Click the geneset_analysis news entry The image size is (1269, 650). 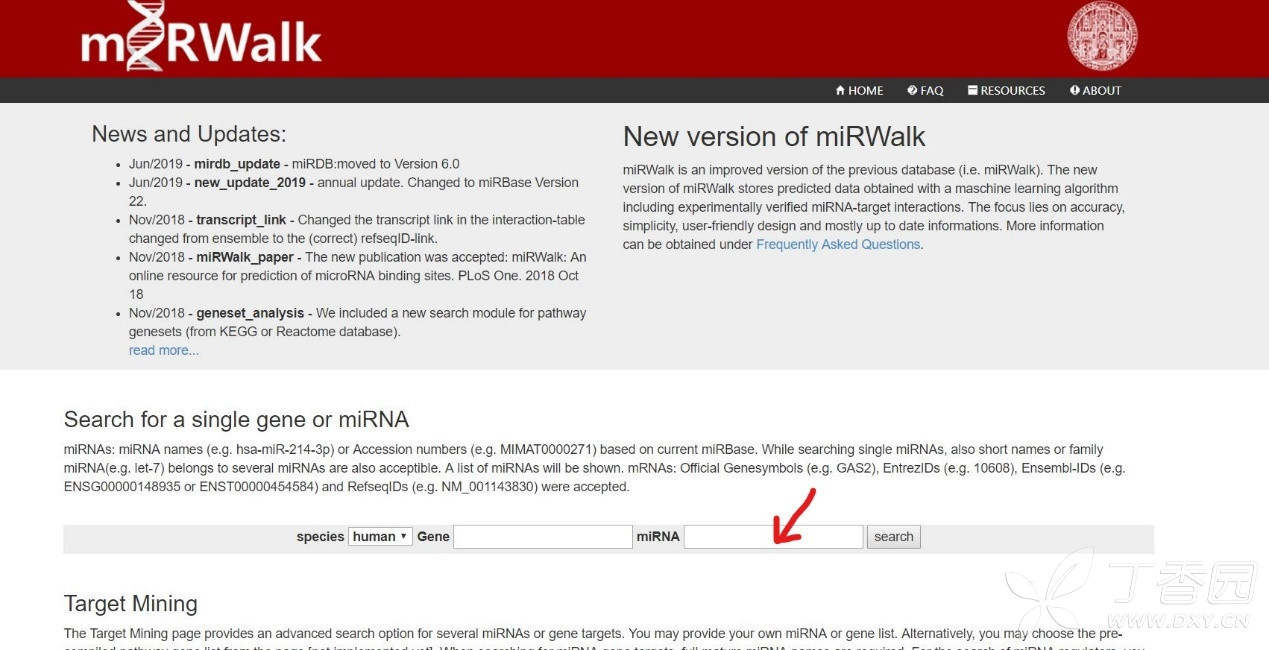pyautogui.click(x=251, y=313)
